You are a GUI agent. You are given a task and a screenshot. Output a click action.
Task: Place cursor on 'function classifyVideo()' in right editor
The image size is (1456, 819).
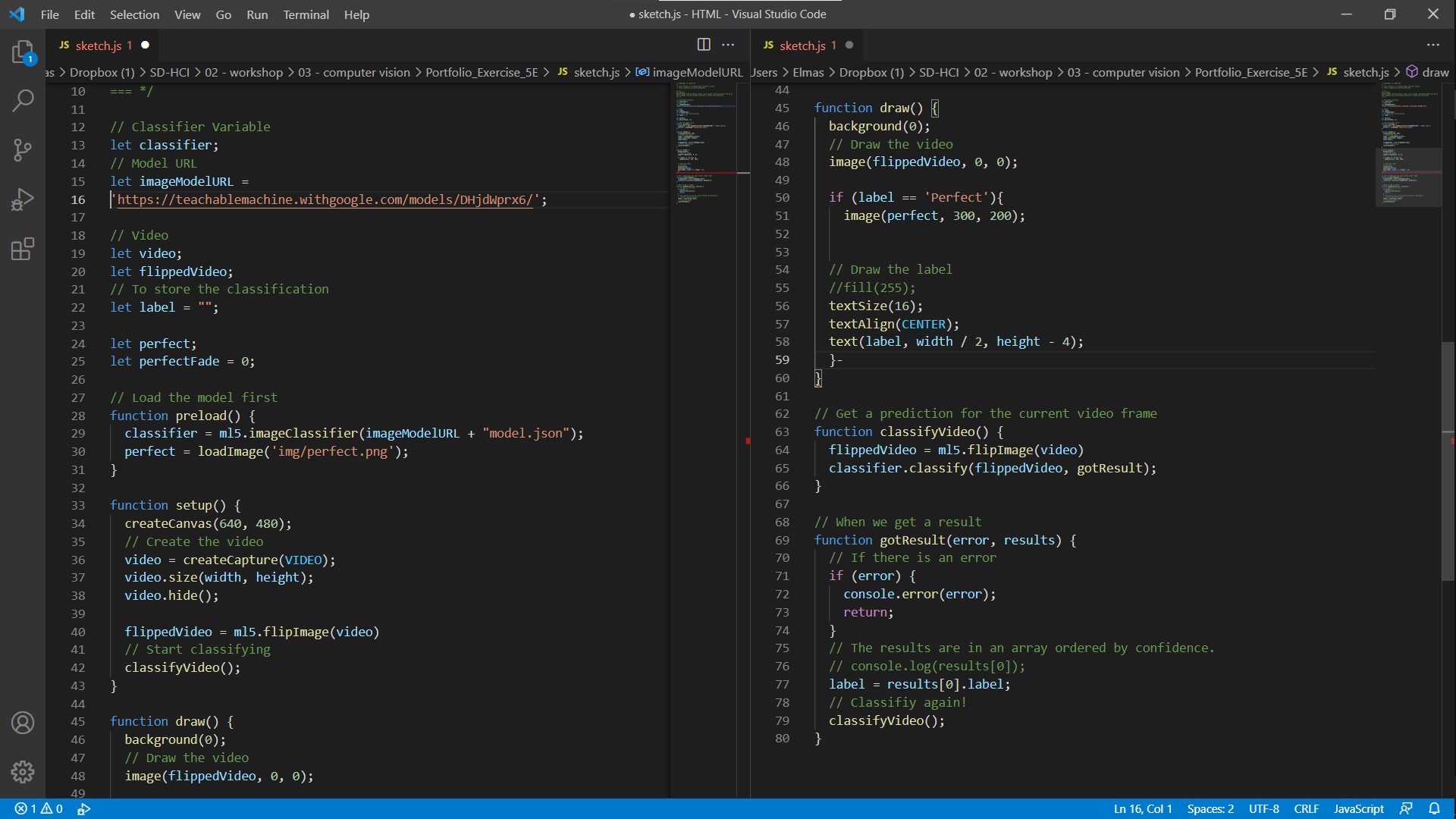click(908, 431)
